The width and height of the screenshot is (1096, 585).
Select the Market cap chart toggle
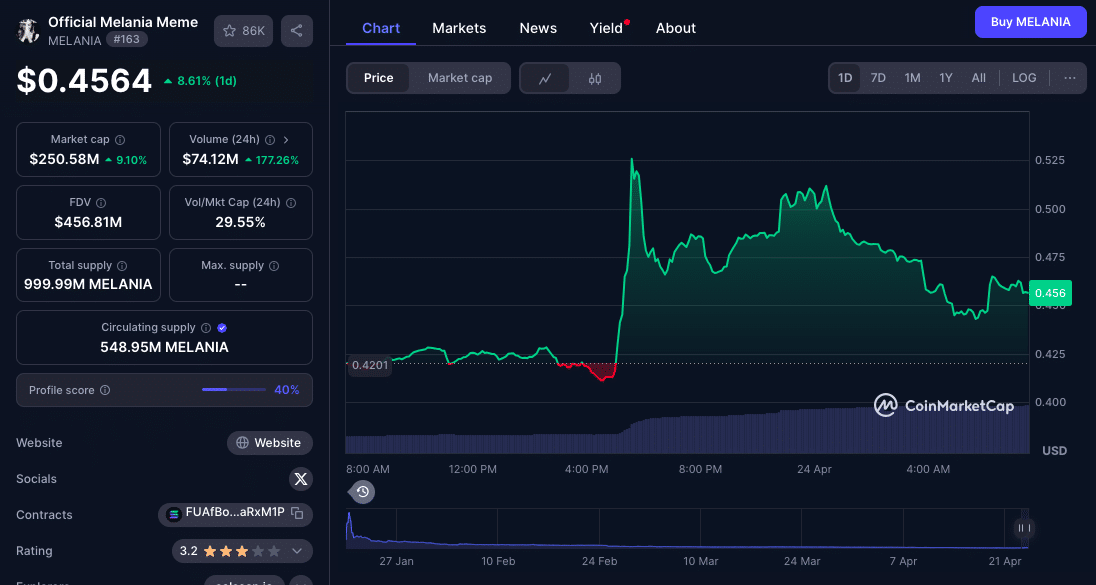pyautogui.click(x=460, y=78)
